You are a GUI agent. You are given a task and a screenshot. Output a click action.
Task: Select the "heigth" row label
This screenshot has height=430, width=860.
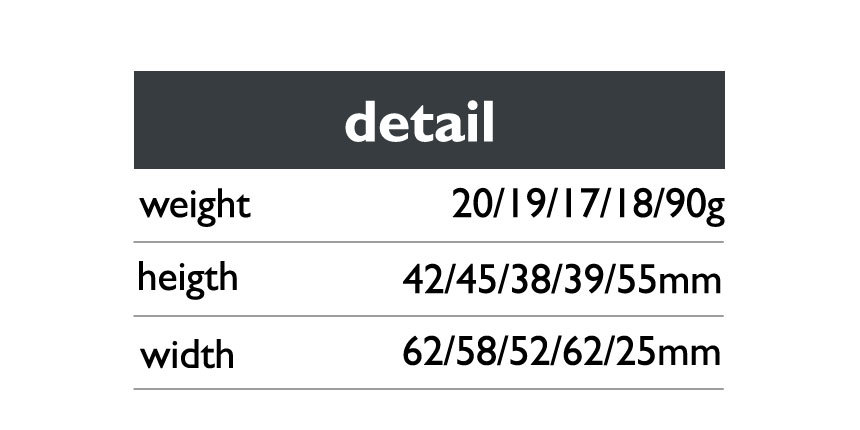tap(188, 278)
